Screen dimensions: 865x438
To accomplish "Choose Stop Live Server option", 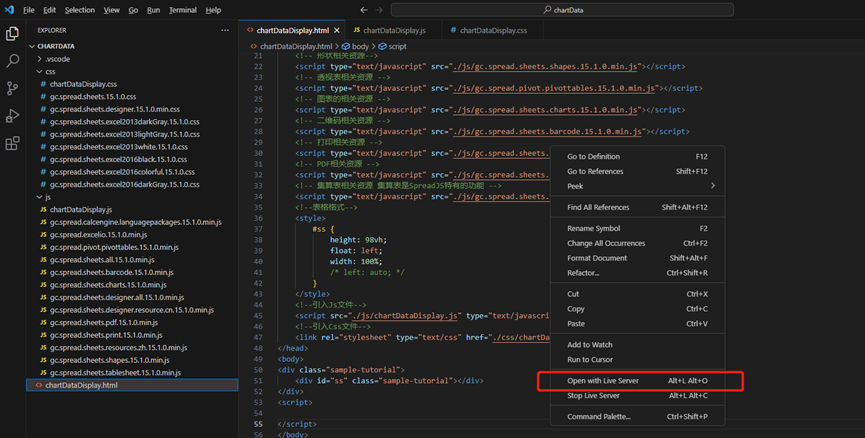I will point(638,396).
